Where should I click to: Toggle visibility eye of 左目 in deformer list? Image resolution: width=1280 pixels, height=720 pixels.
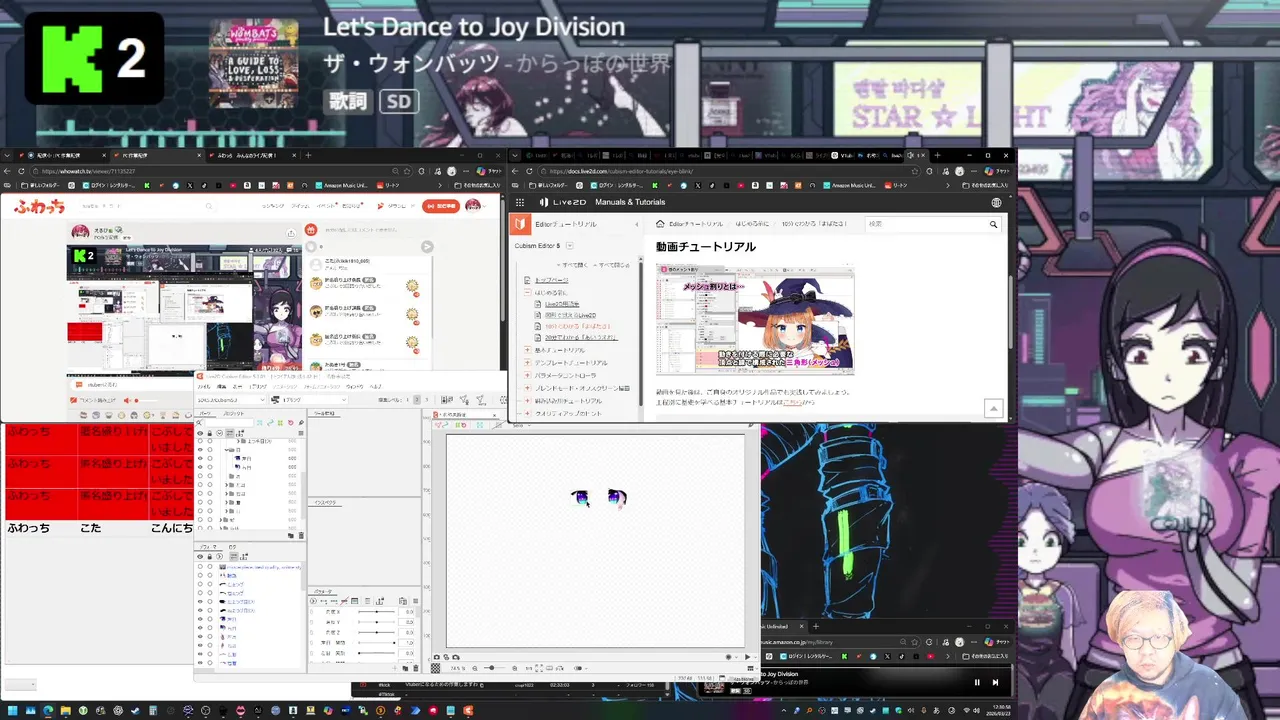200,619
